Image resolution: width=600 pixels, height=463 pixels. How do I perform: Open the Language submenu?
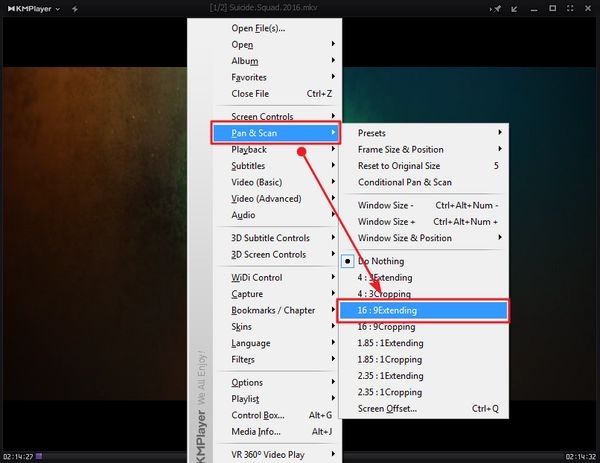276,343
